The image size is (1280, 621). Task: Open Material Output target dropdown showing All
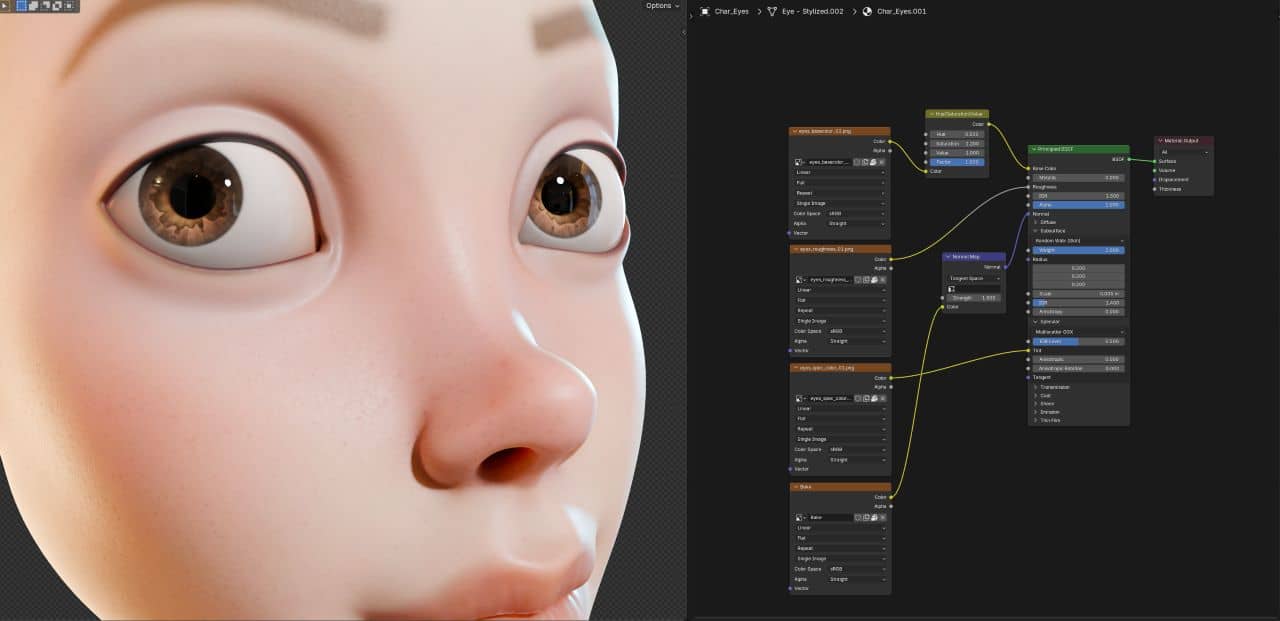(x=1184, y=152)
